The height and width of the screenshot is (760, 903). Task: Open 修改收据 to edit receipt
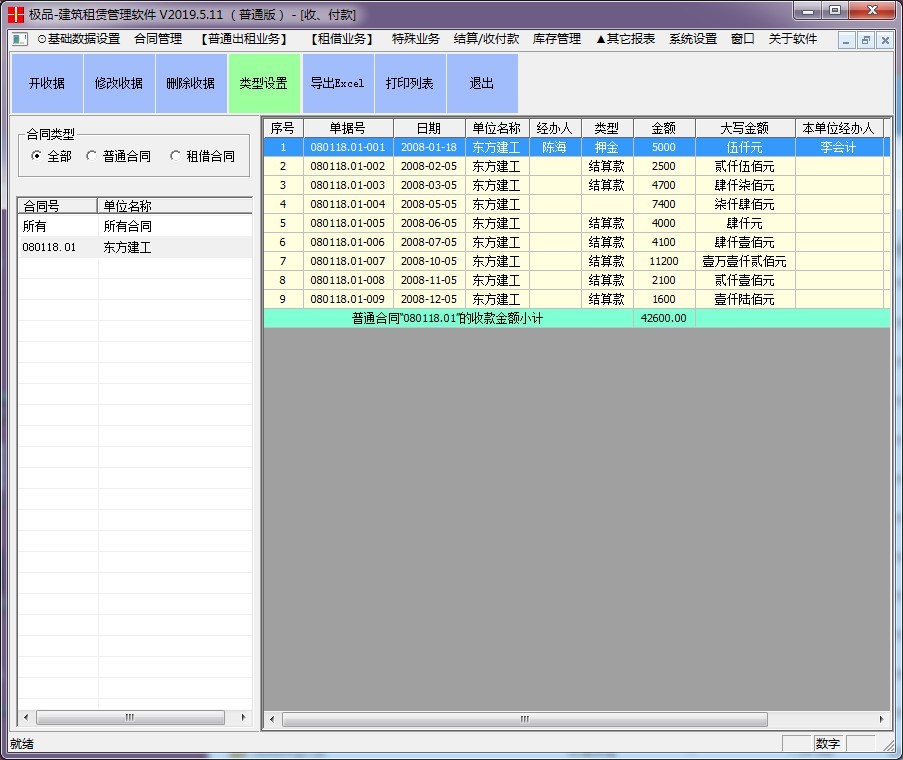[x=119, y=84]
